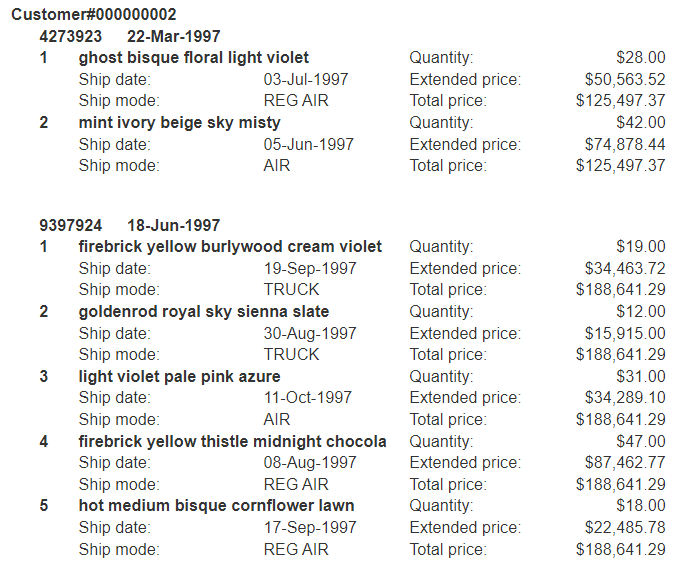Click the $34,463.72 extended price

coord(625,268)
